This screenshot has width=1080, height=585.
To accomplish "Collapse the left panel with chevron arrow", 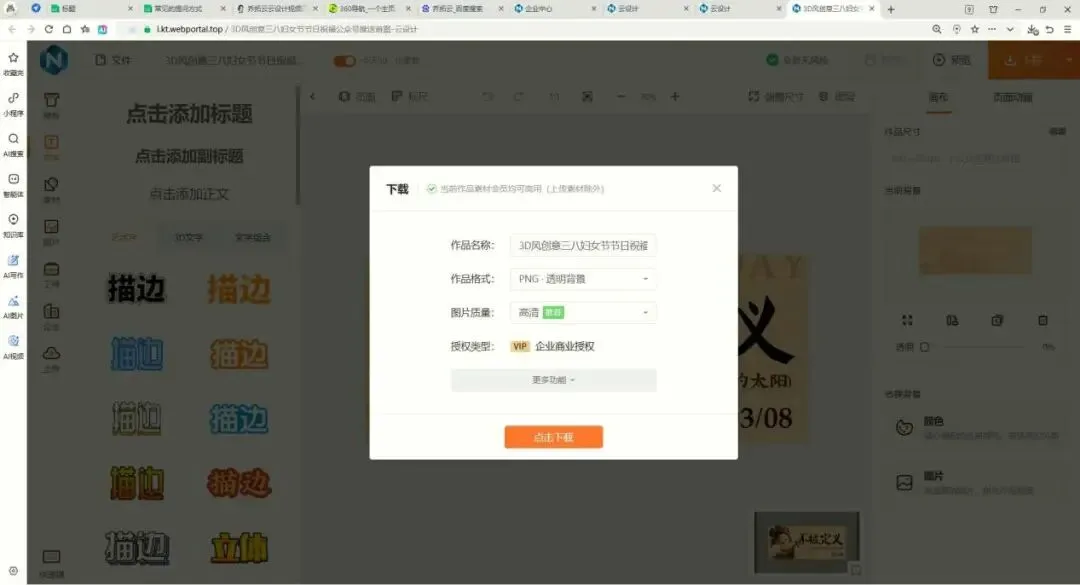I will click(313, 96).
